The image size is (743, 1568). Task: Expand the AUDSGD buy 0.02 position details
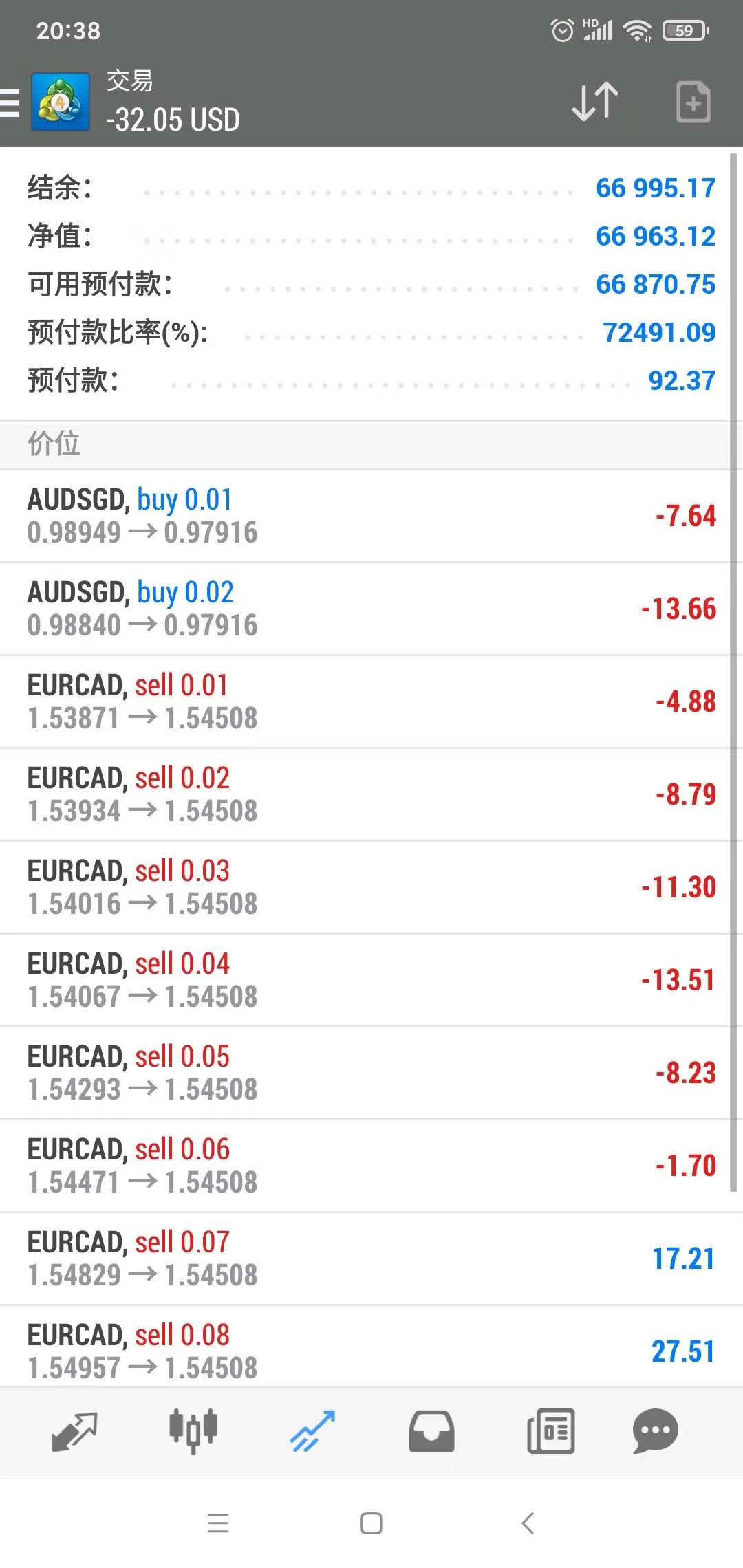(x=365, y=609)
